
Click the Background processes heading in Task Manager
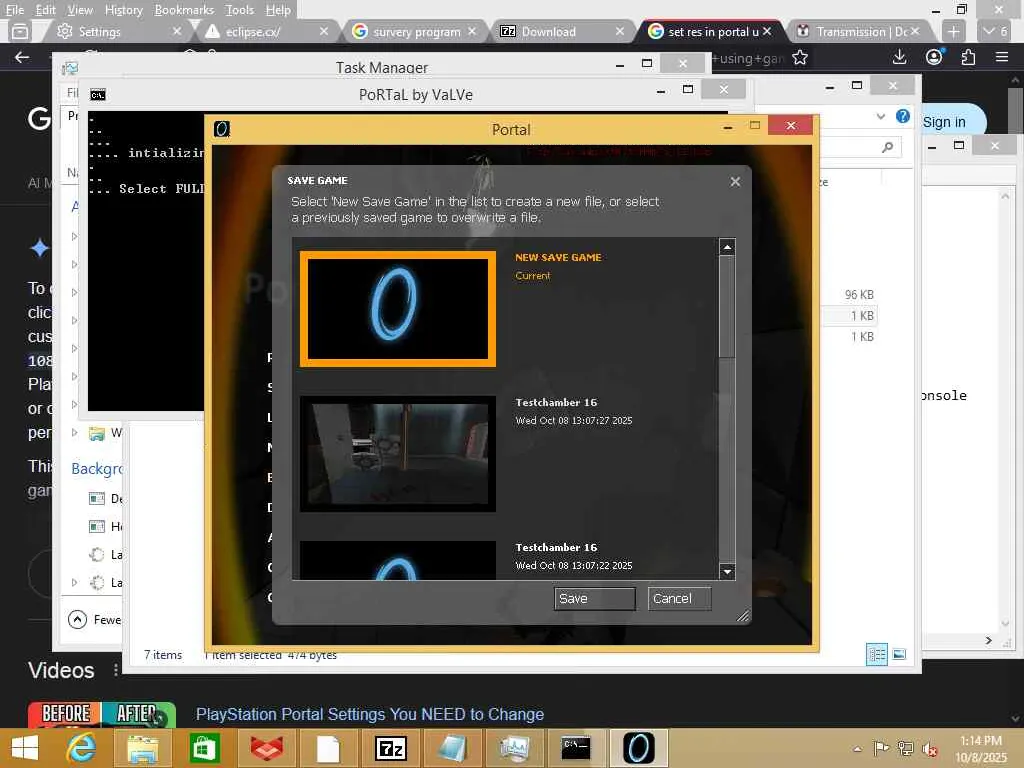[x=97, y=469]
